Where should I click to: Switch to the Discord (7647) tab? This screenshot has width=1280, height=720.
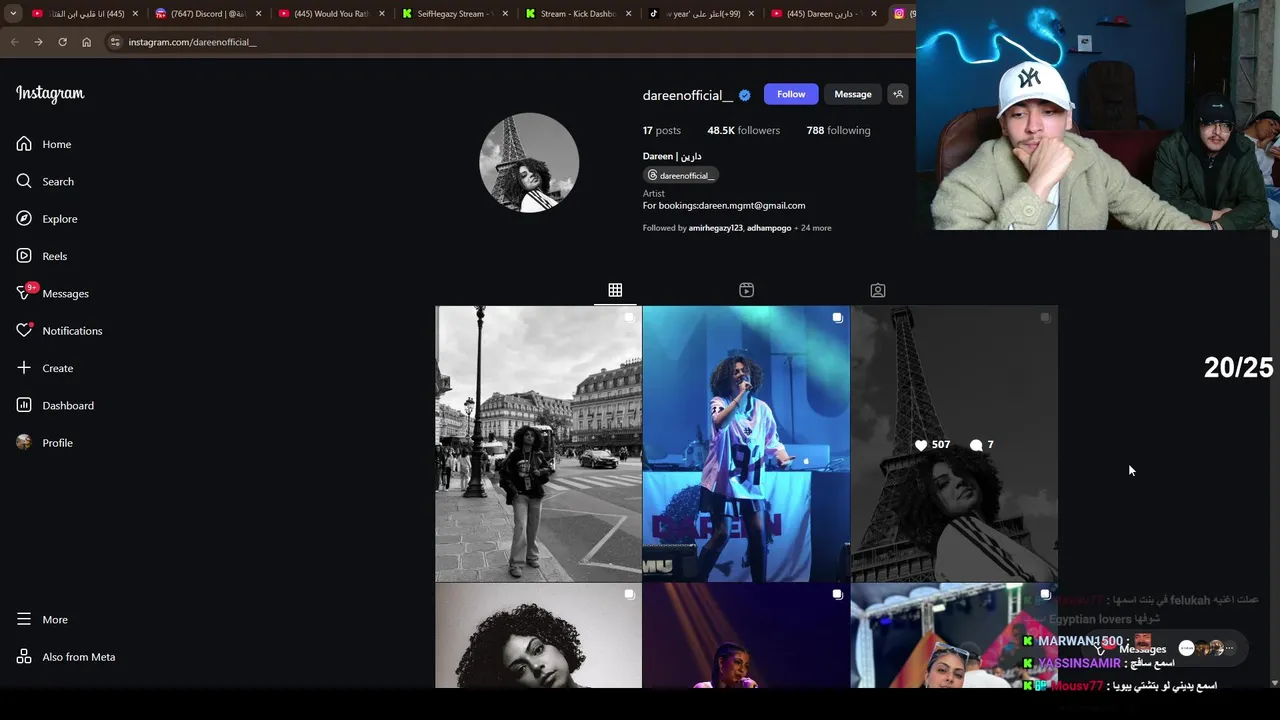[207, 14]
